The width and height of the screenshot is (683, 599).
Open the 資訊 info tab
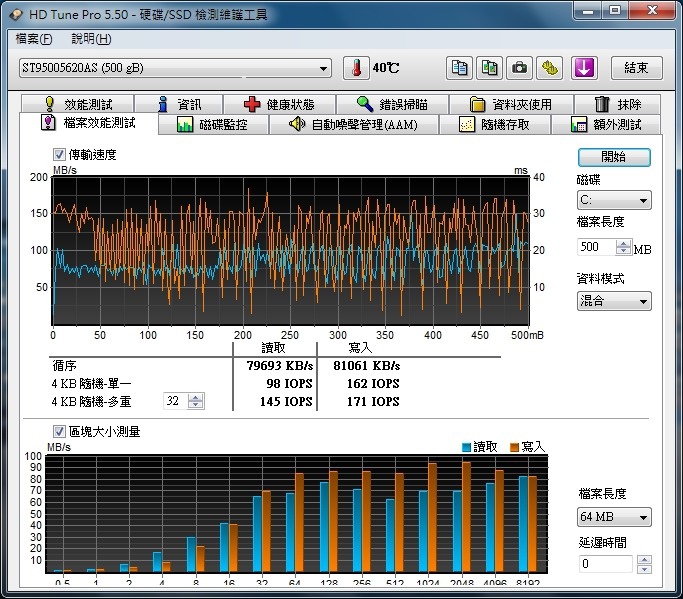pyautogui.click(x=179, y=104)
